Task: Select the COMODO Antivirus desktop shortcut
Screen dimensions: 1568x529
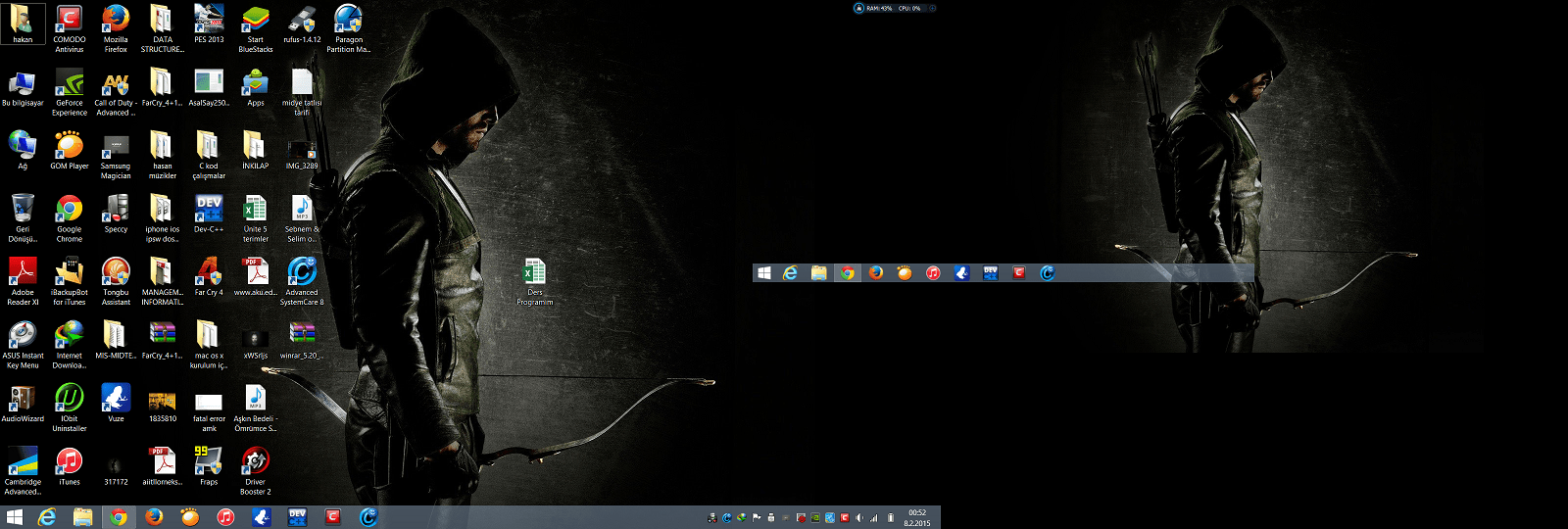Action: (70, 28)
